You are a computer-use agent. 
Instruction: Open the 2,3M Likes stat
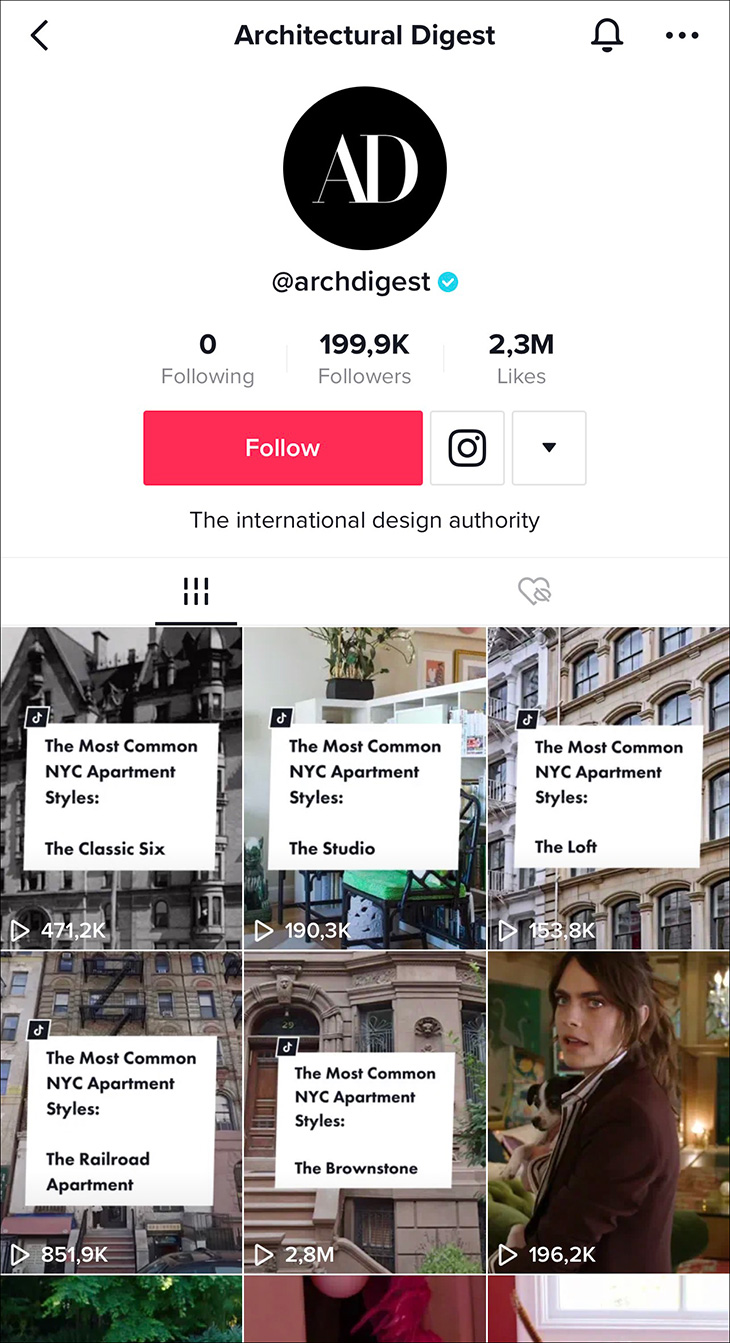pos(521,359)
